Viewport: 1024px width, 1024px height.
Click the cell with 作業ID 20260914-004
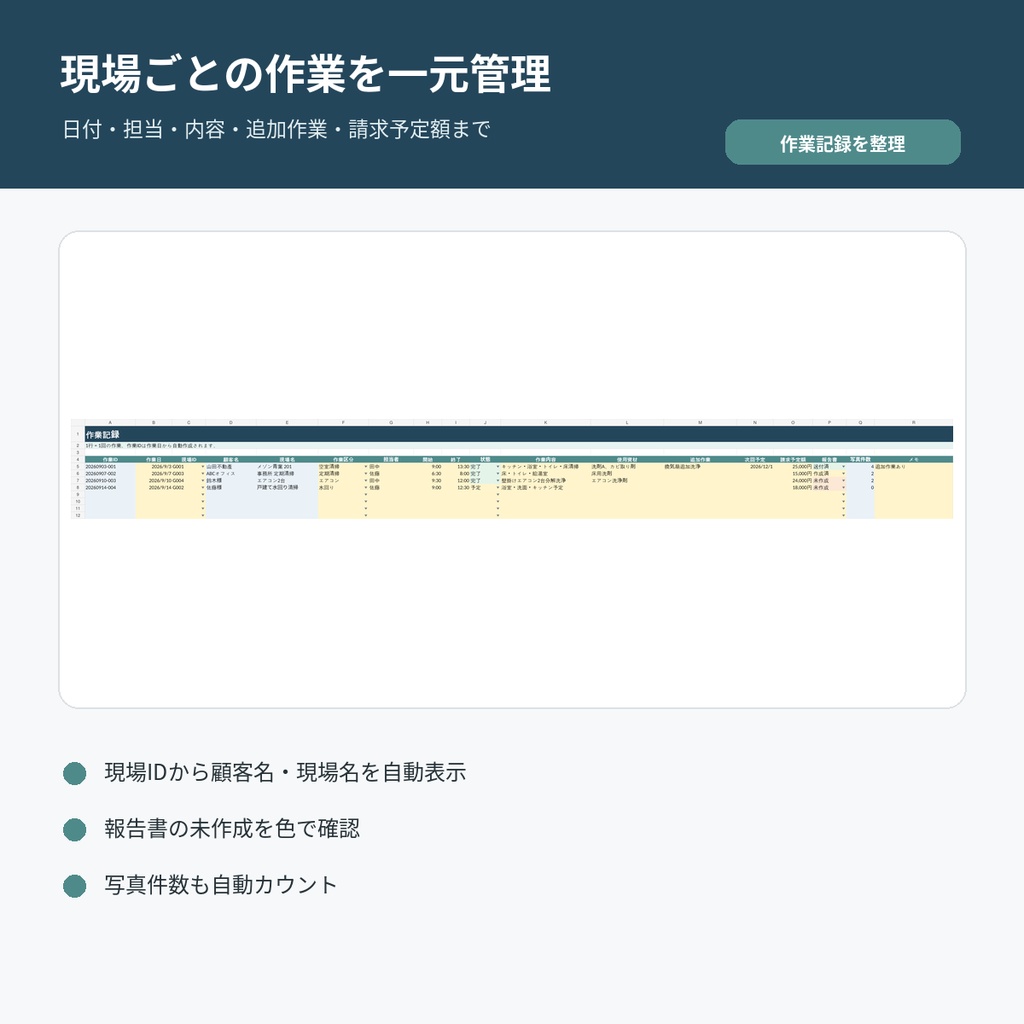pyautogui.click(x=110, y=487)
